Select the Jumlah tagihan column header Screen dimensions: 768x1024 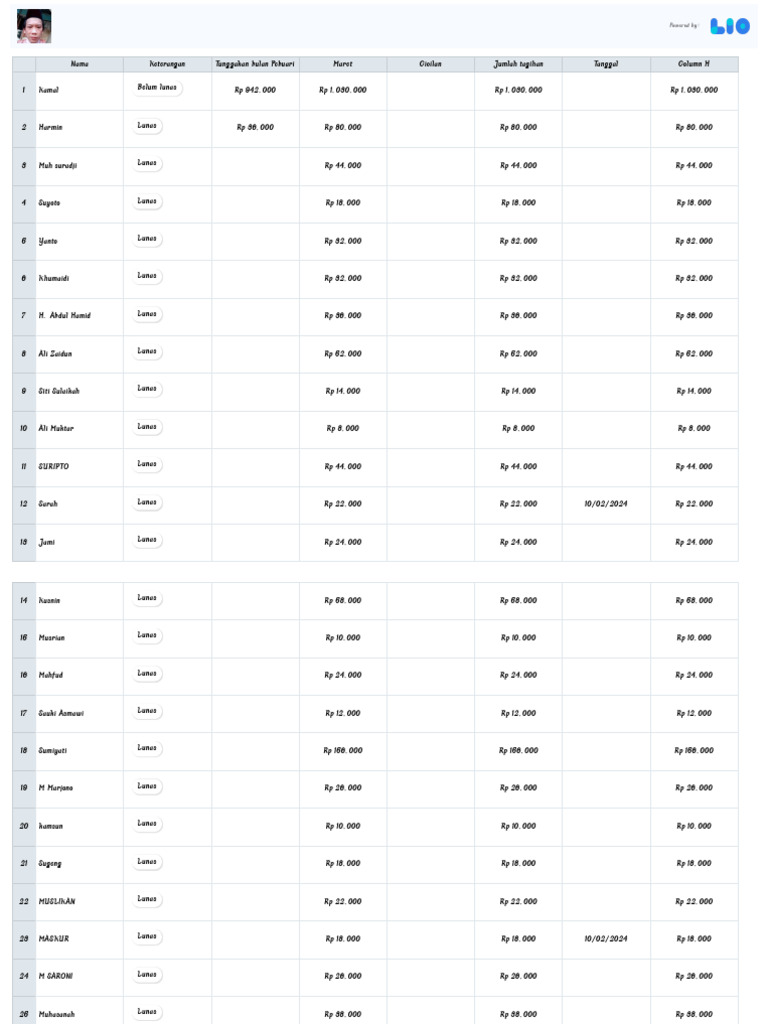point(518,64)
